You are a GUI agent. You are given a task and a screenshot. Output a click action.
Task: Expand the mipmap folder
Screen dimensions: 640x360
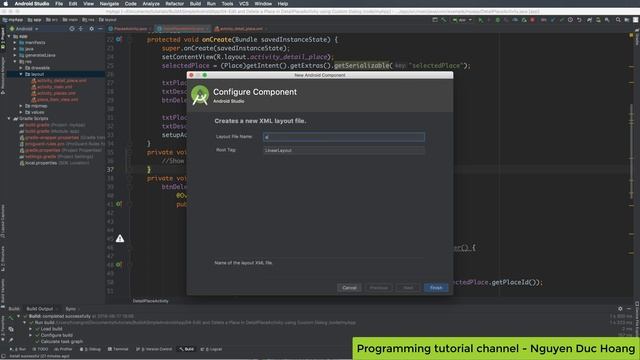click(21, 106)
